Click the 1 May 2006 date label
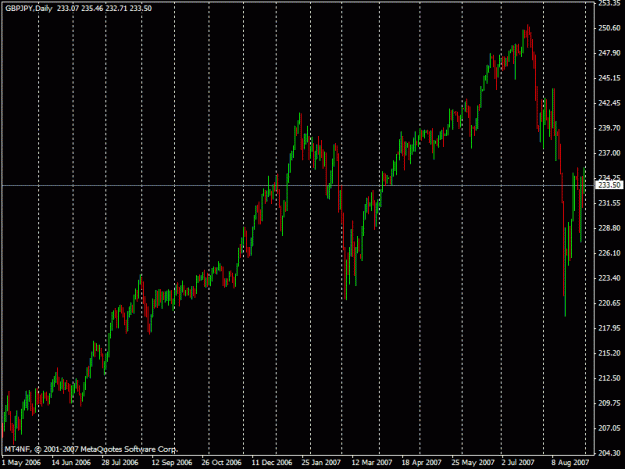Screen dimensions: 625x469 point(22,463)
